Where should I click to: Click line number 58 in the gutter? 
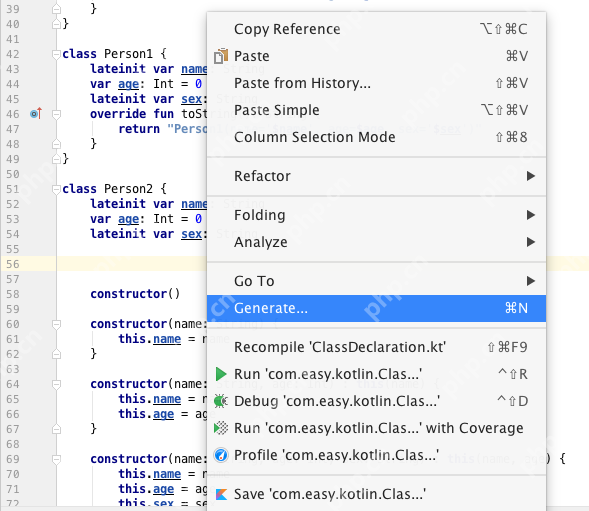(12, 294)
